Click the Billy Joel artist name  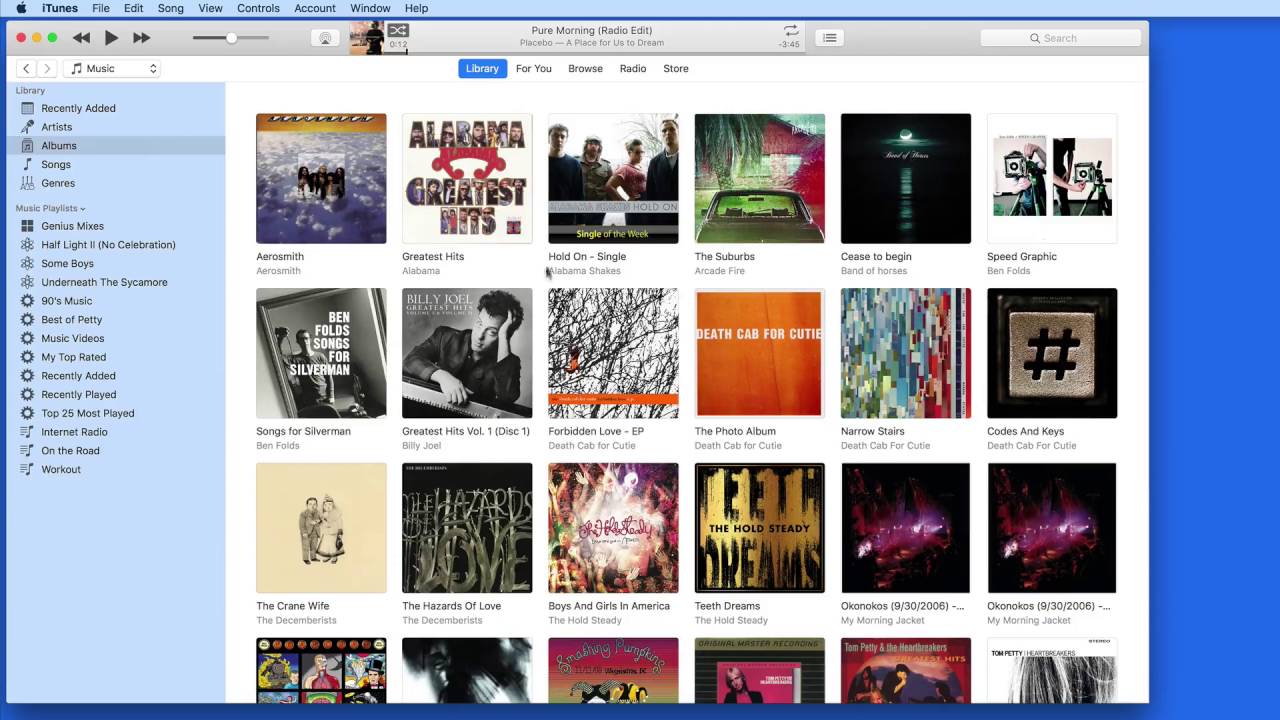tap(421, 446)
